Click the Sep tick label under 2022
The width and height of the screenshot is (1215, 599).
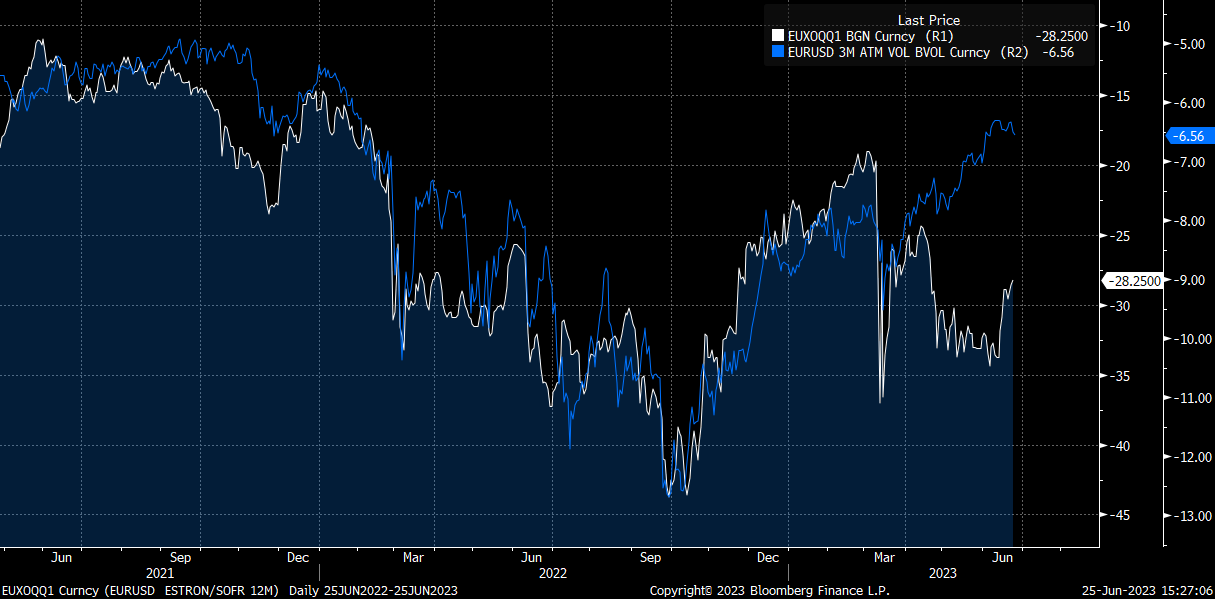click(x=650, y=557)
